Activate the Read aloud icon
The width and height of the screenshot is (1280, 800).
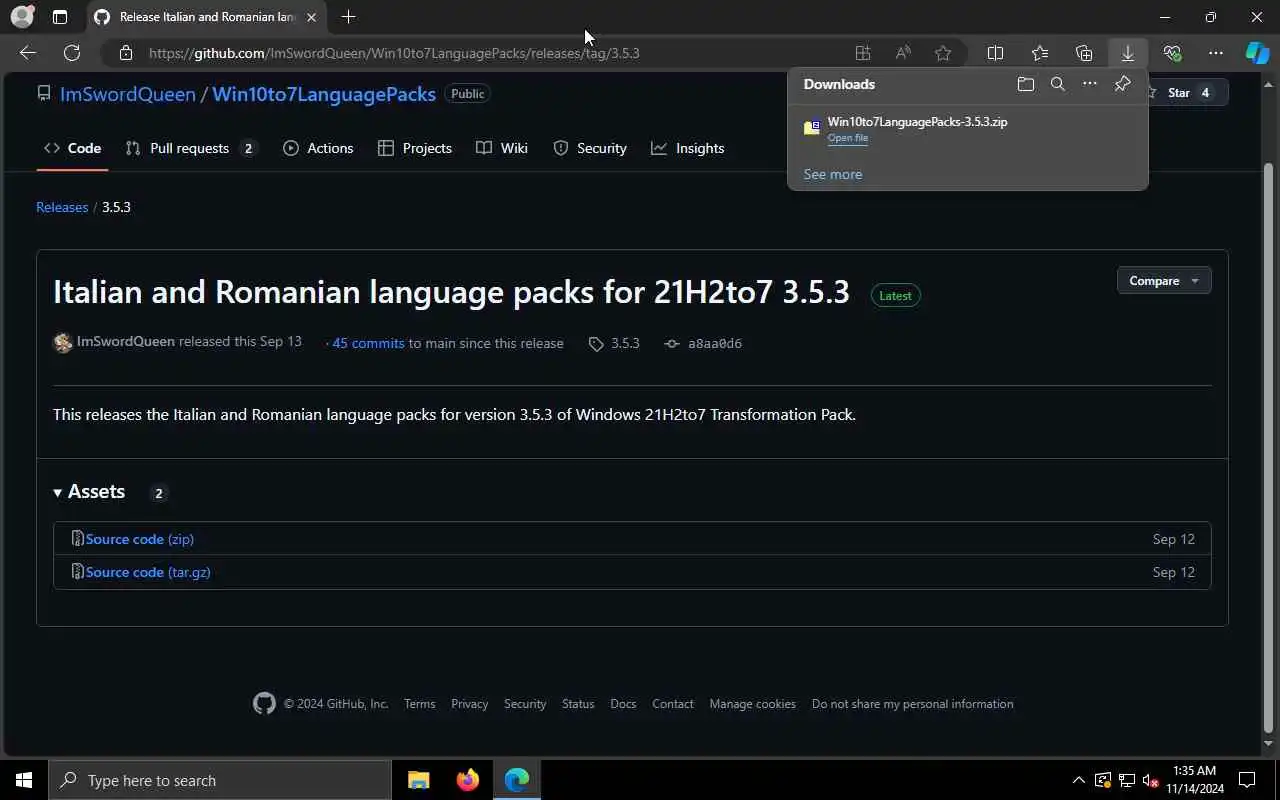[903, 53]
